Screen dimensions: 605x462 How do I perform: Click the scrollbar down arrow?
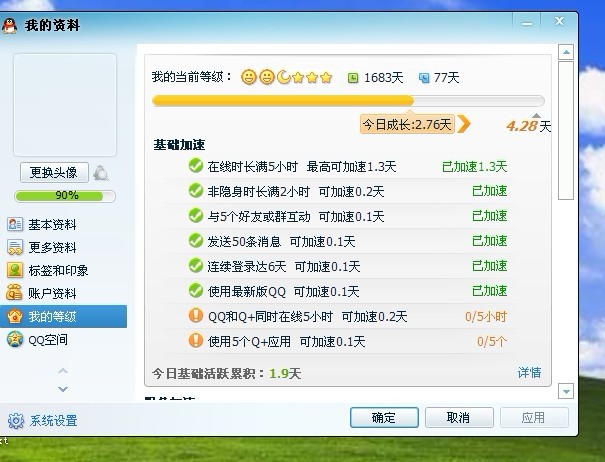[x=566, y=391]
